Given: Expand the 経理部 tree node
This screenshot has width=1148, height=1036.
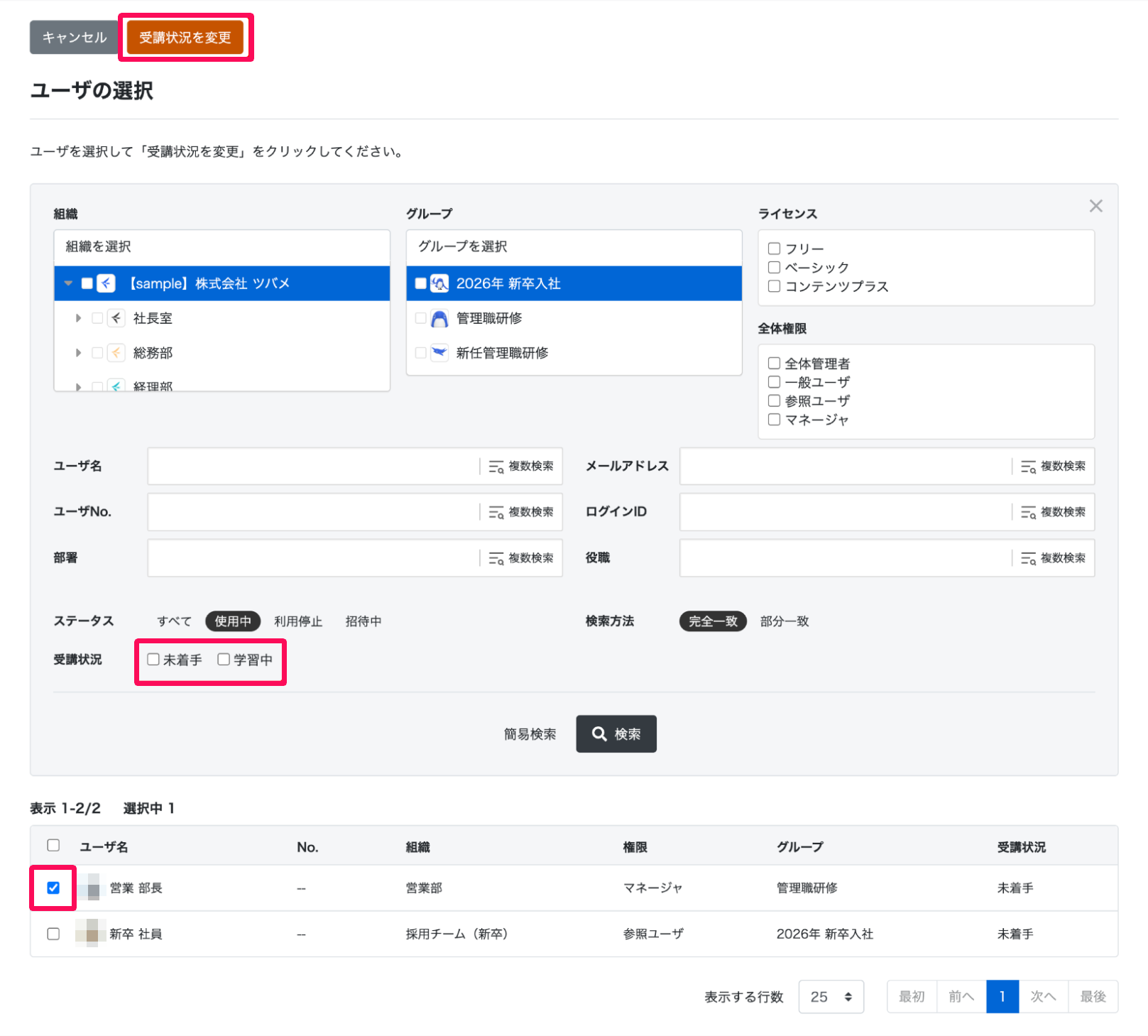Looking at the screenshot, I should (x=78, y=386).
